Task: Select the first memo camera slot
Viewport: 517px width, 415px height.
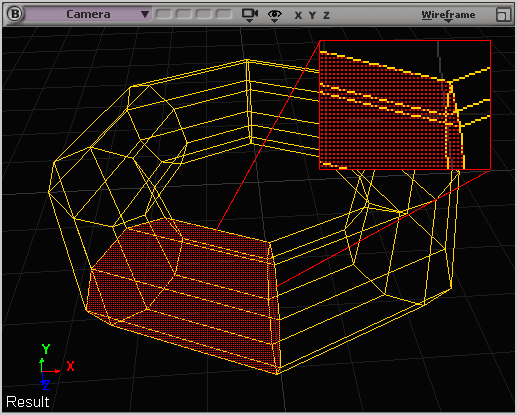Action: coord(164,14)
